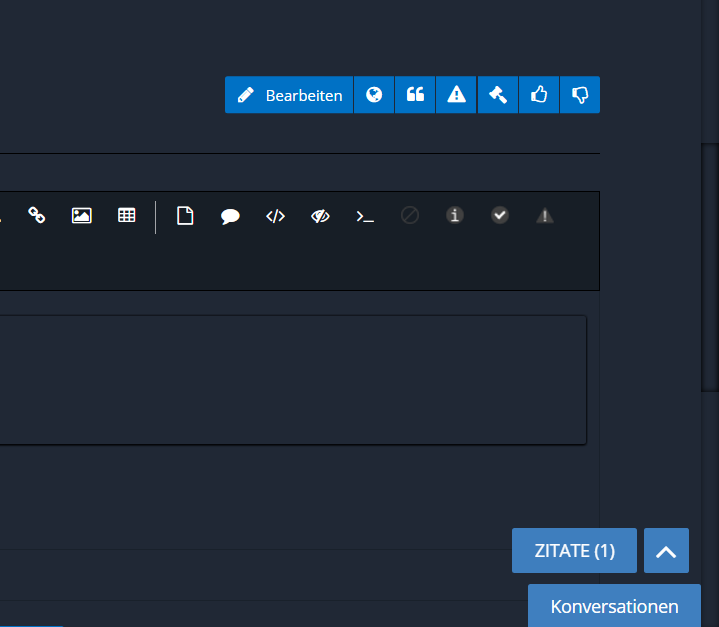The height and width of the screenshot is (627, 719).
Task: Insert a code block with the </> icon
Action: point(275,216)
